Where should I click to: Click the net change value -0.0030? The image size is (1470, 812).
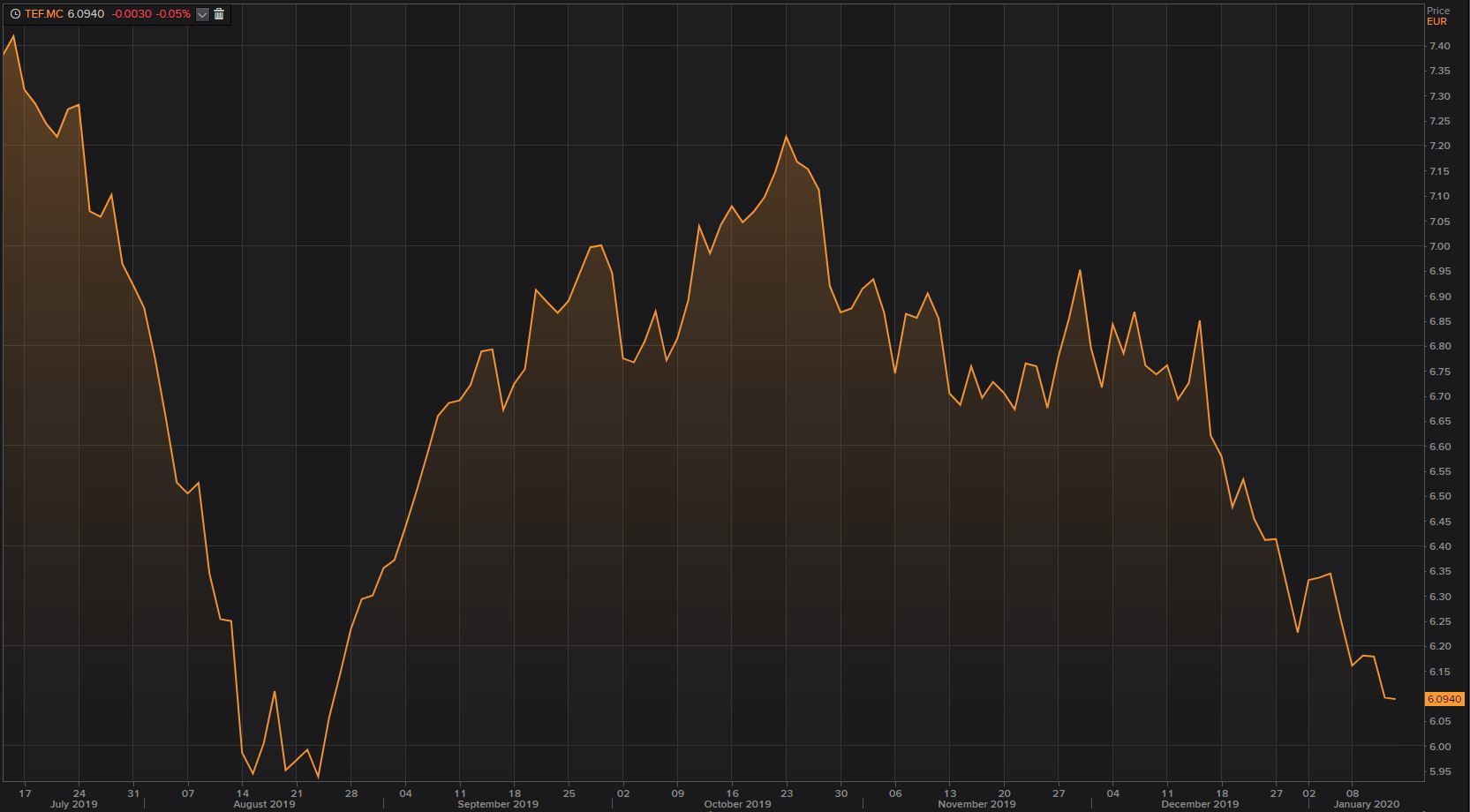coord(130,14)
